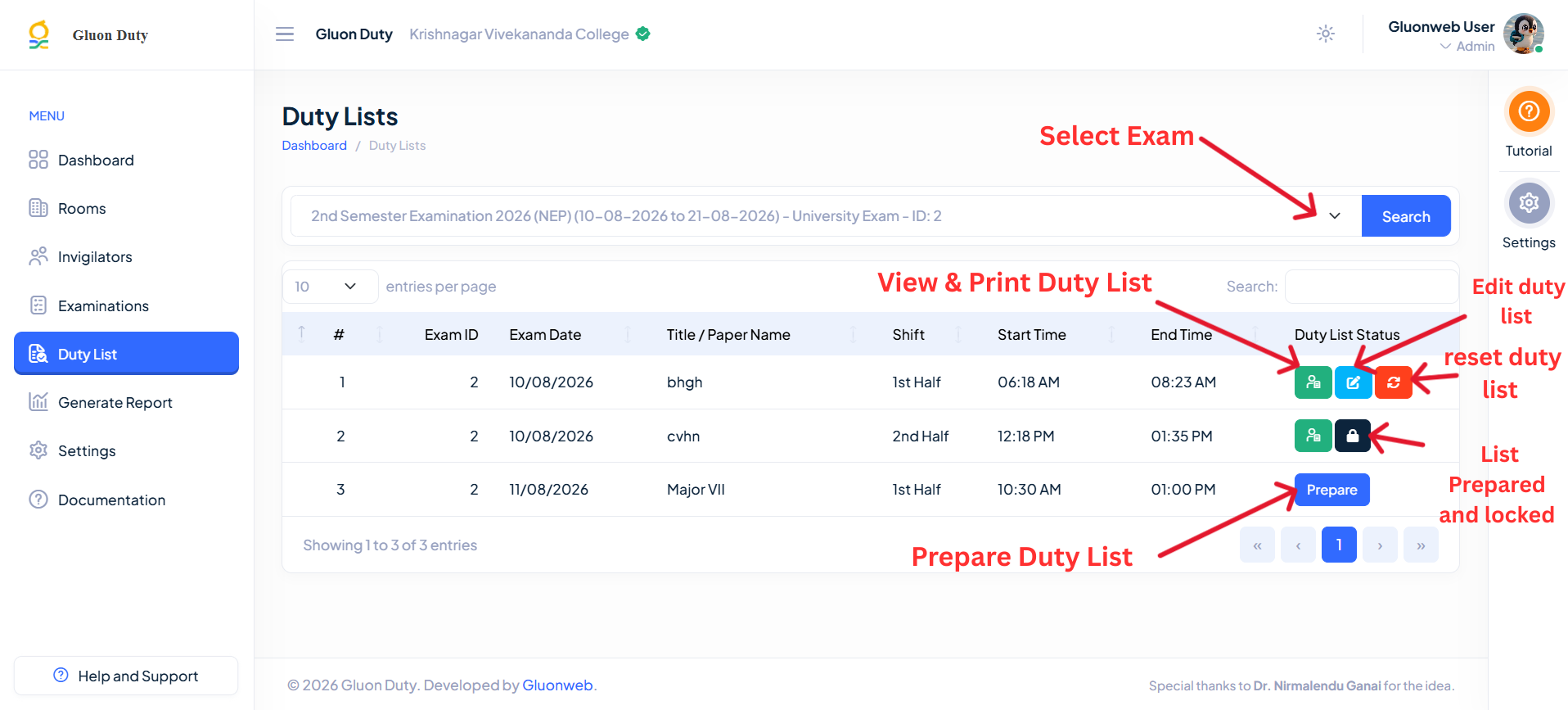The width and height of the screenshot is (1568, 710).
Task: Click the blue Search button
Action: pos(1406,215)
